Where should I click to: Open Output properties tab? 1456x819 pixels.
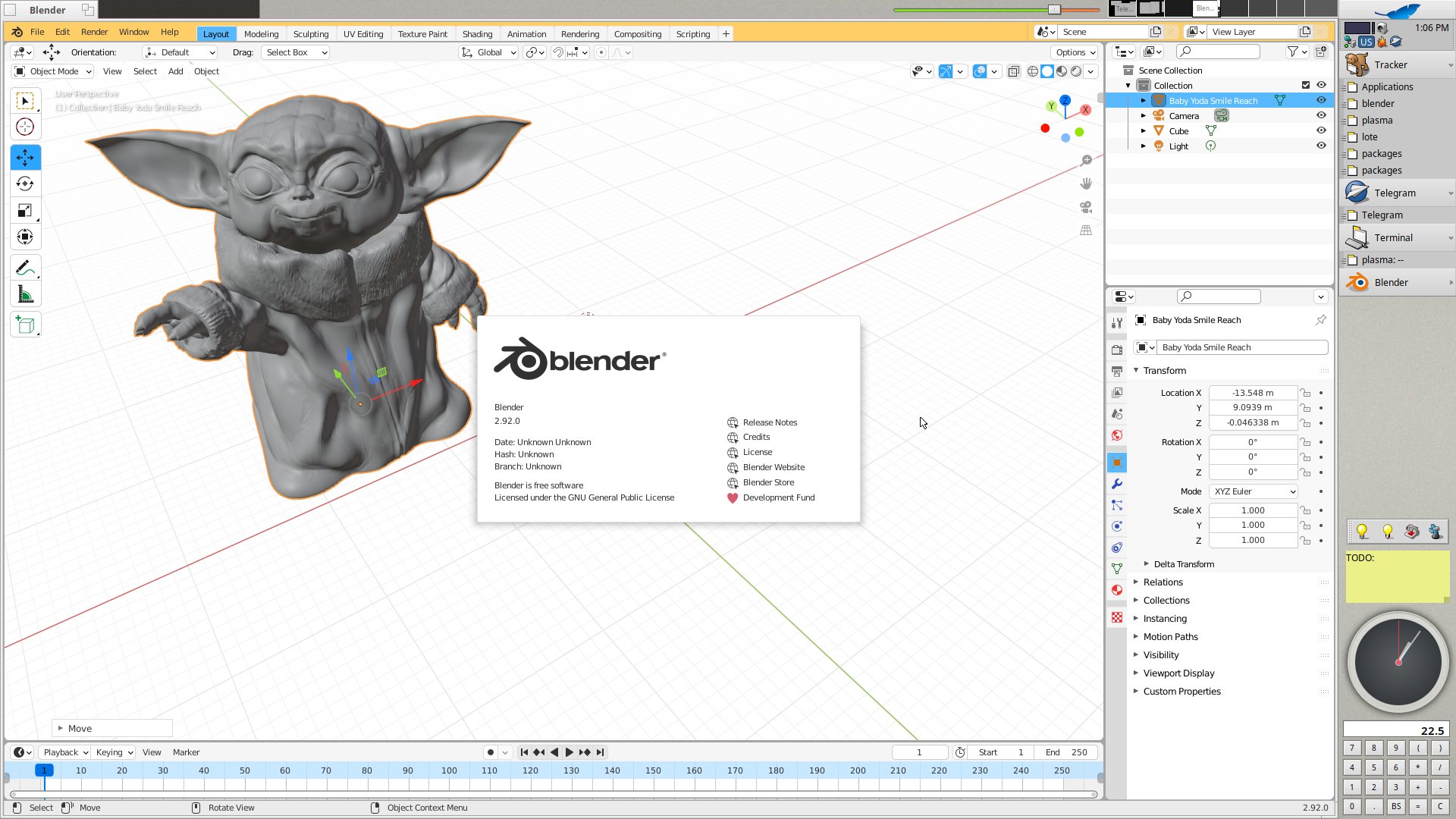(1117, 372)
